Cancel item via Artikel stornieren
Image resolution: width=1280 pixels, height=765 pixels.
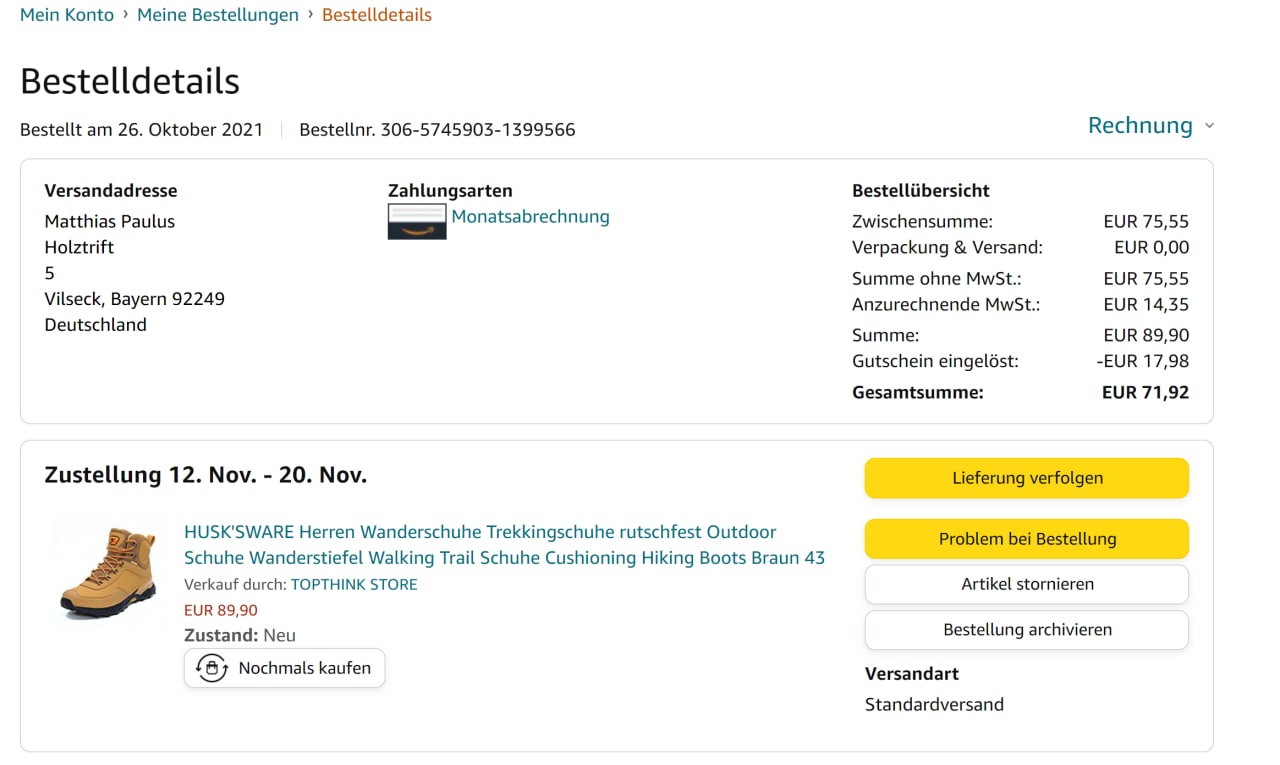(1027, 584)
